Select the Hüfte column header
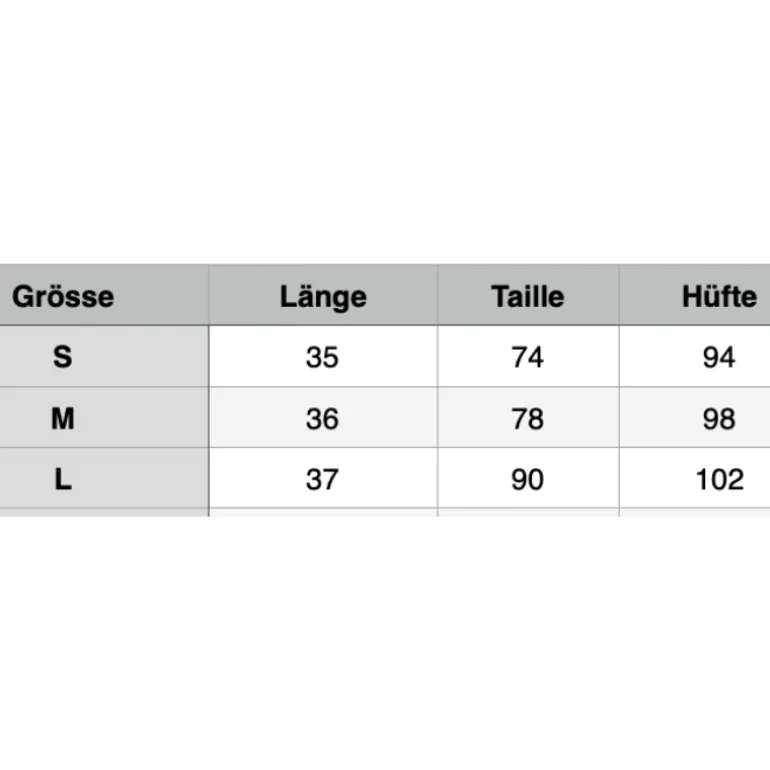770x770 pixels. pyautogui.click(x=719, y=297)
